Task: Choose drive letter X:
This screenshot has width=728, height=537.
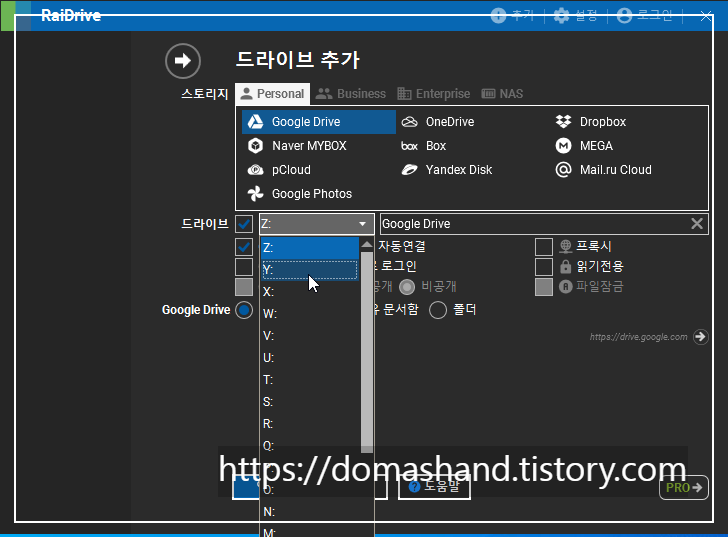Action: [x=310, y=292]
